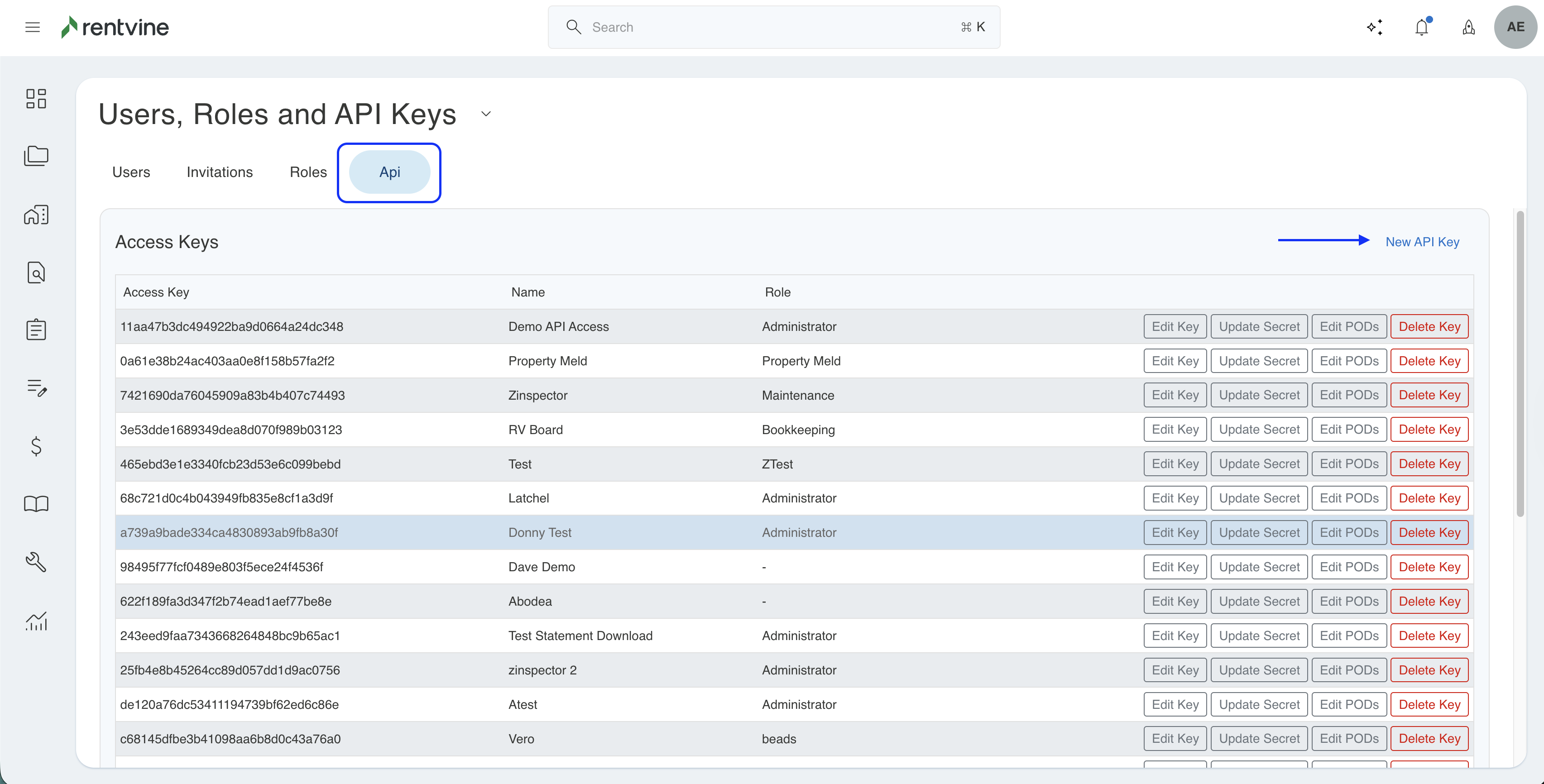Viewport: 1544px width, 784px height.
Task: Open the Invitations tab
Action: pos(219,172)
